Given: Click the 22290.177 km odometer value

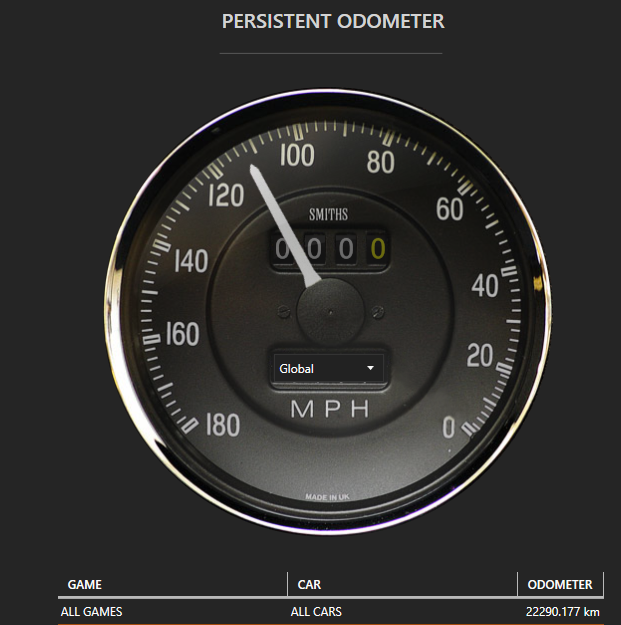Looking at the screenshot, I should (x=562, y=611).
